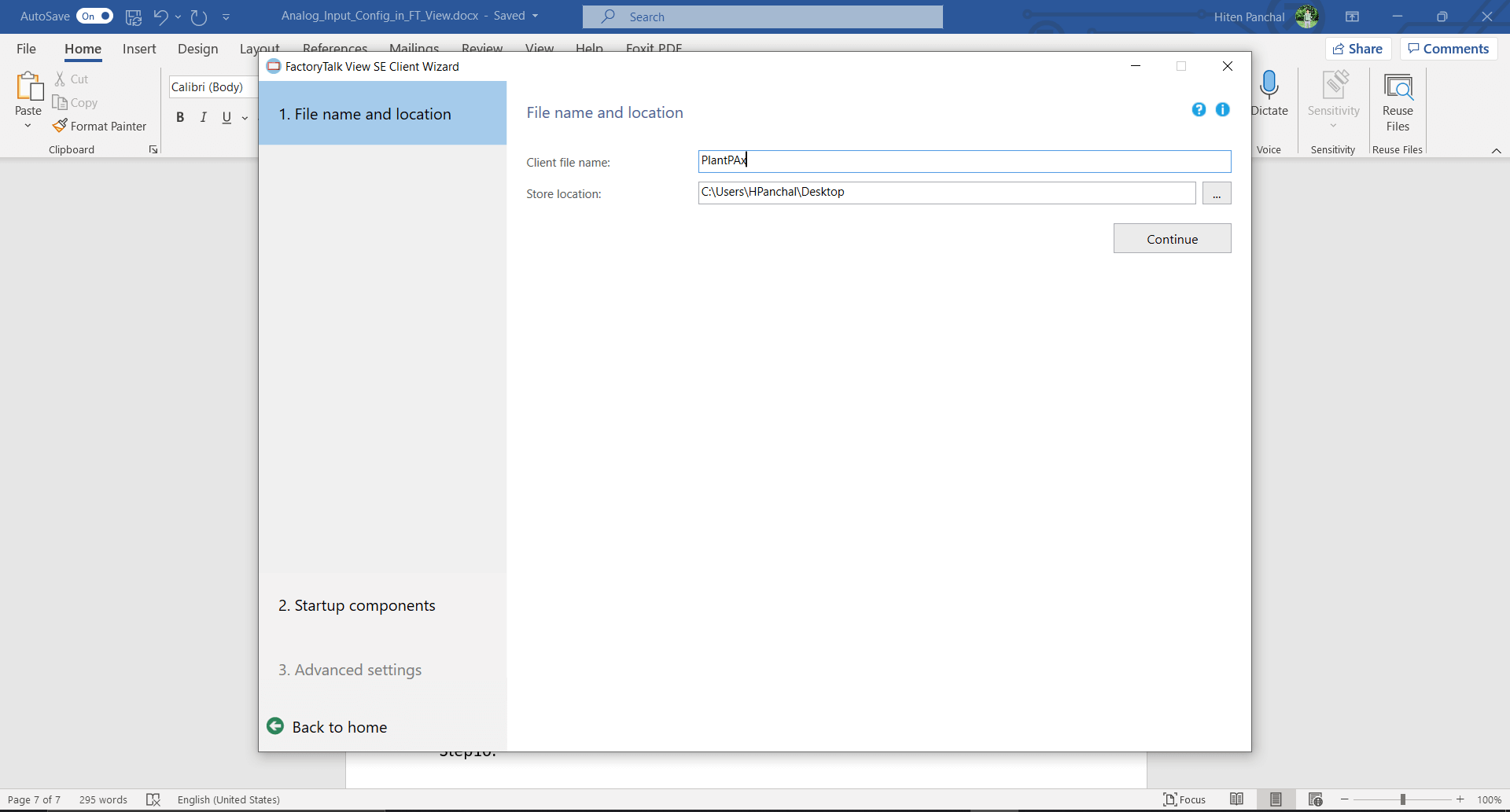Click the Share button in Word

pyautogui.click(x=1358, y=49)
